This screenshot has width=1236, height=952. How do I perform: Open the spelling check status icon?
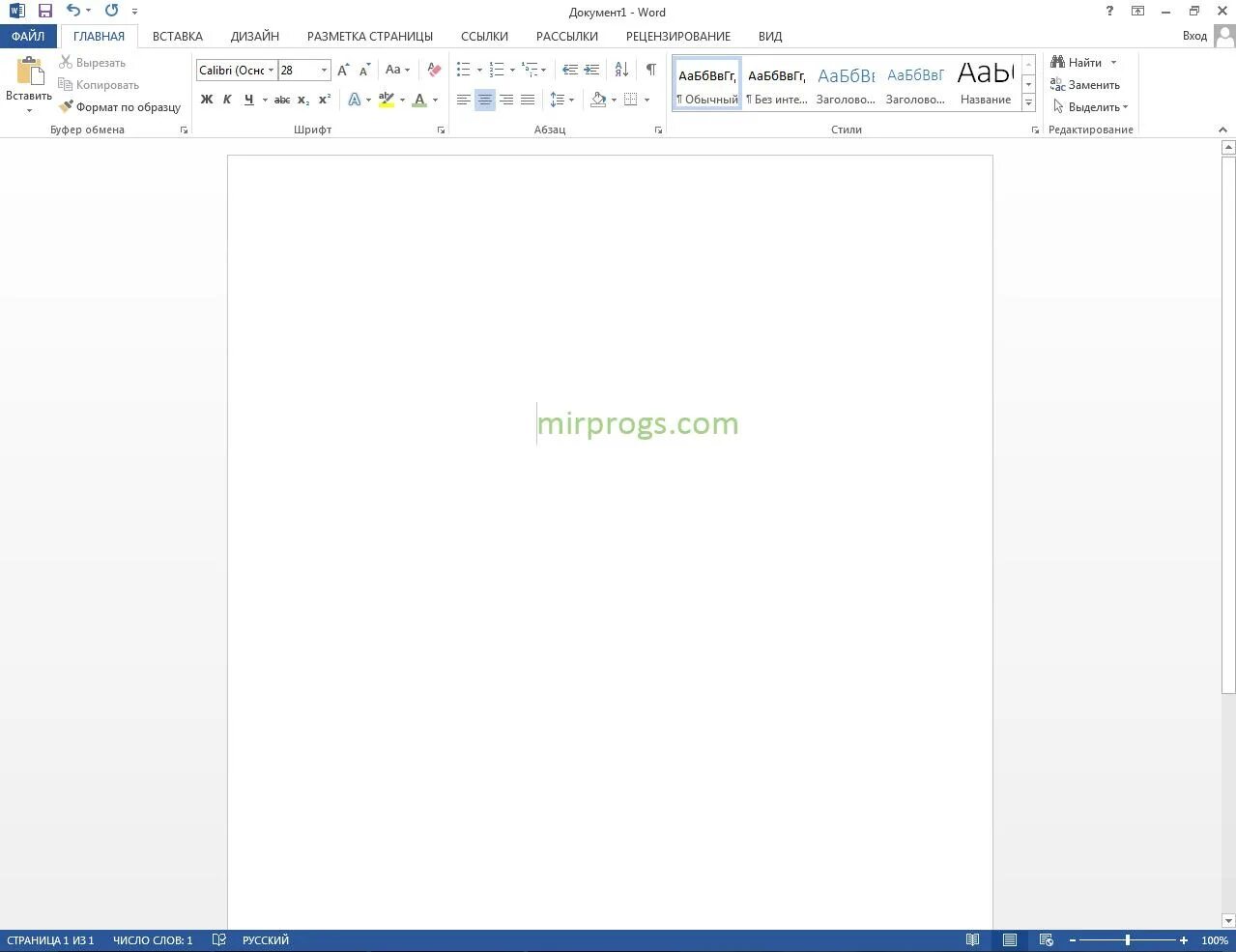click(x=219, y=940)
